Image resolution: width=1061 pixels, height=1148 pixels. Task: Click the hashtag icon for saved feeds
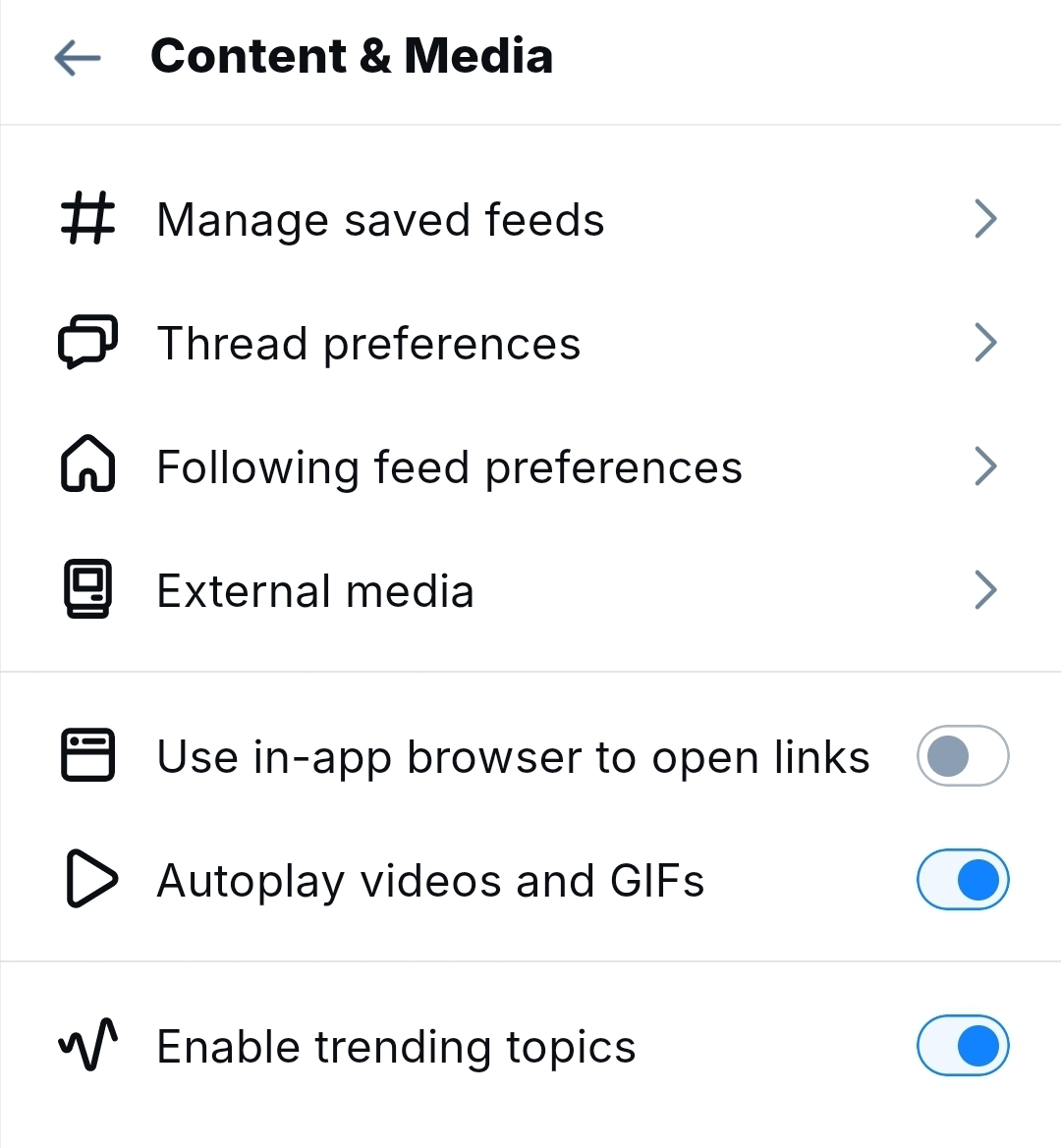(x=87, y=218)
